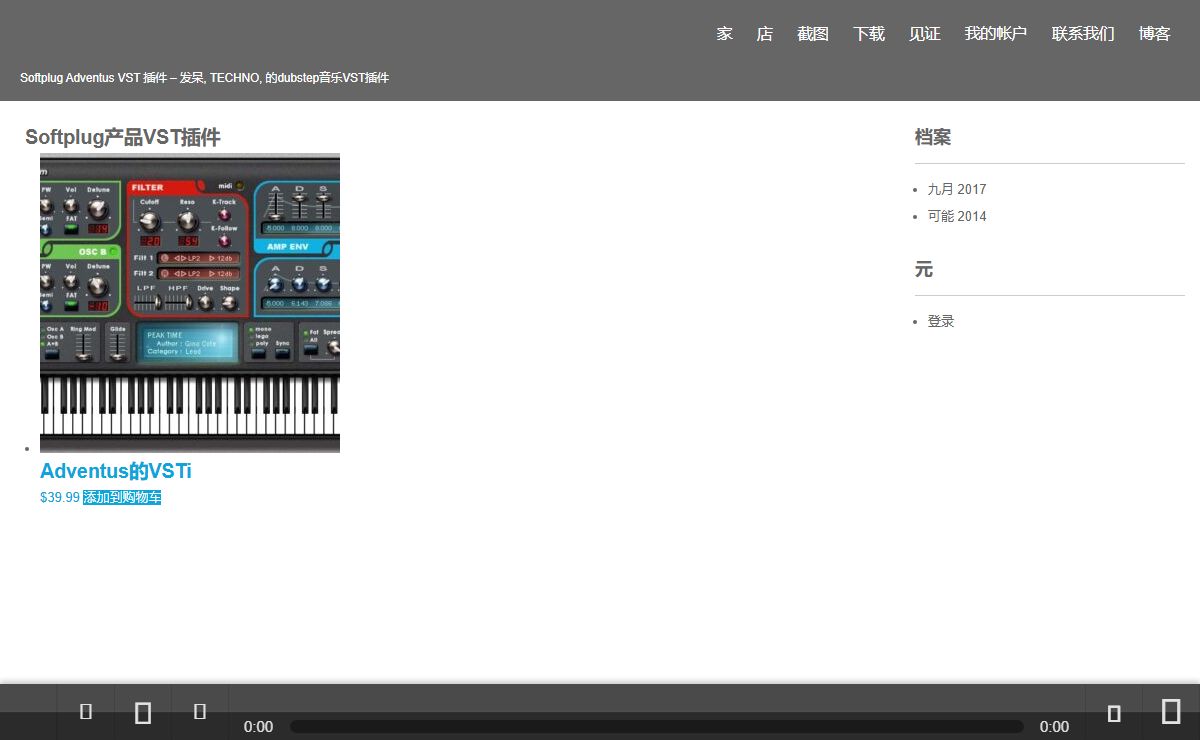Go to the 截图 screenshots page

813,34
